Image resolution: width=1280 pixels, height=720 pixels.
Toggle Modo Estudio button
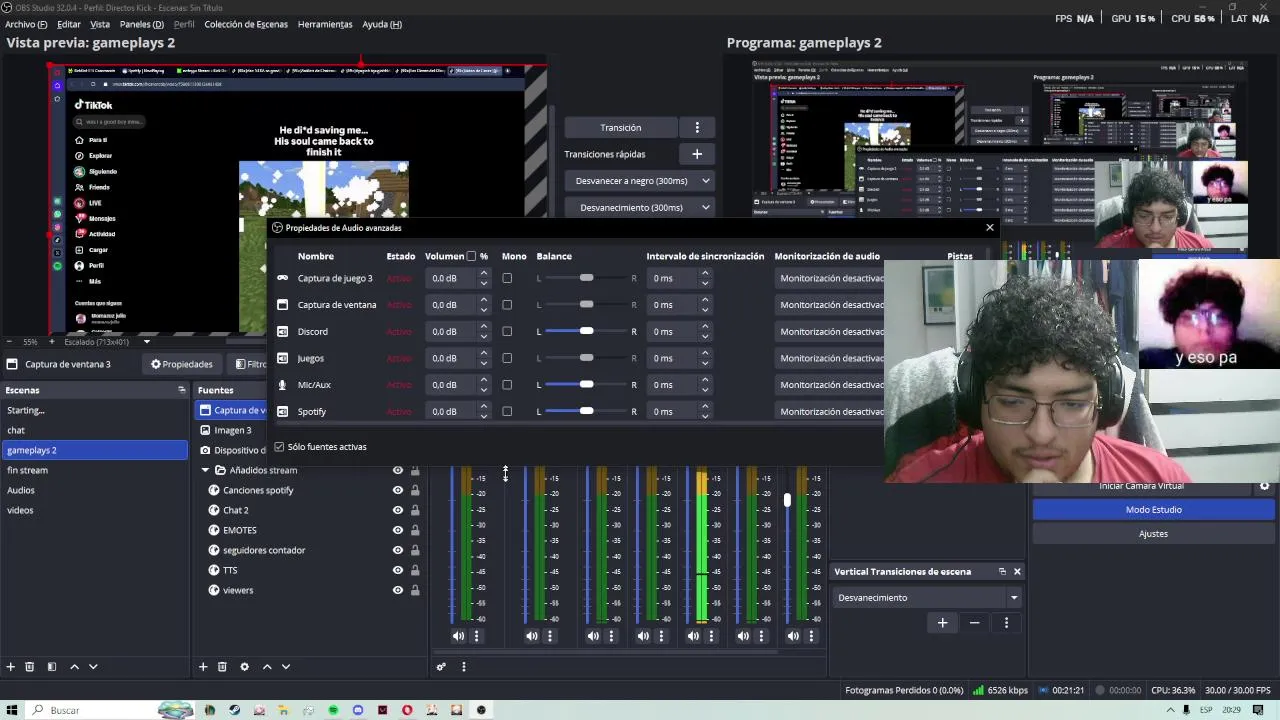(1153, 510)
